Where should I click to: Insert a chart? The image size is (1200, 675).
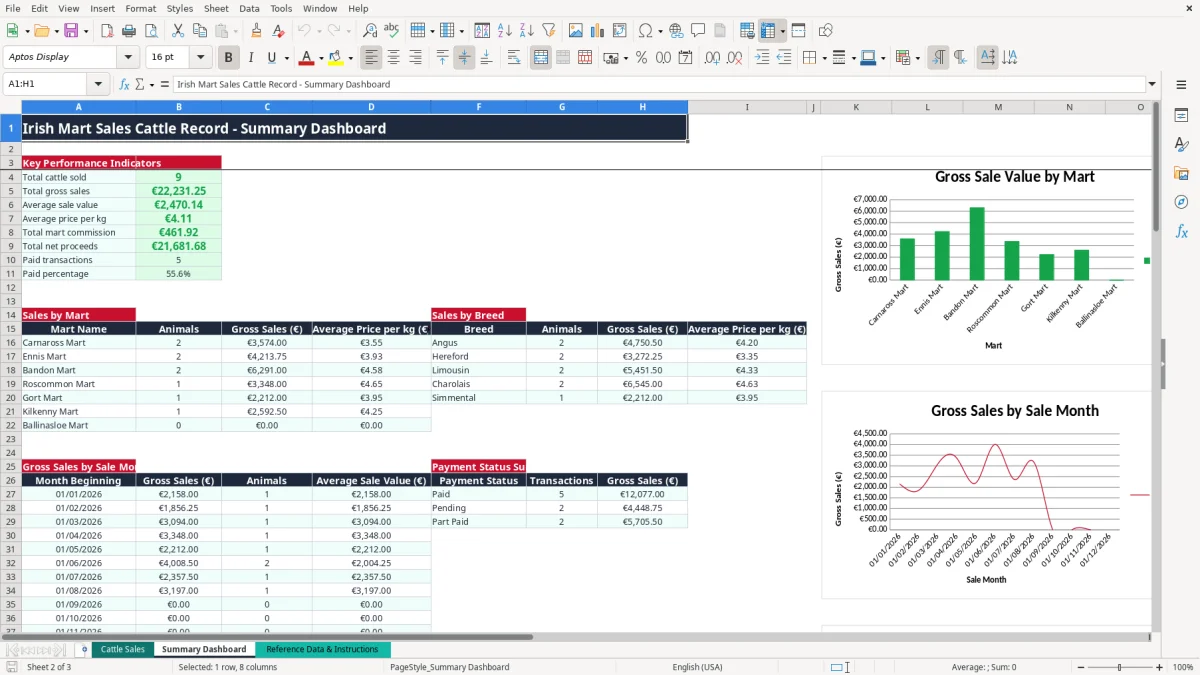(597, 31)
